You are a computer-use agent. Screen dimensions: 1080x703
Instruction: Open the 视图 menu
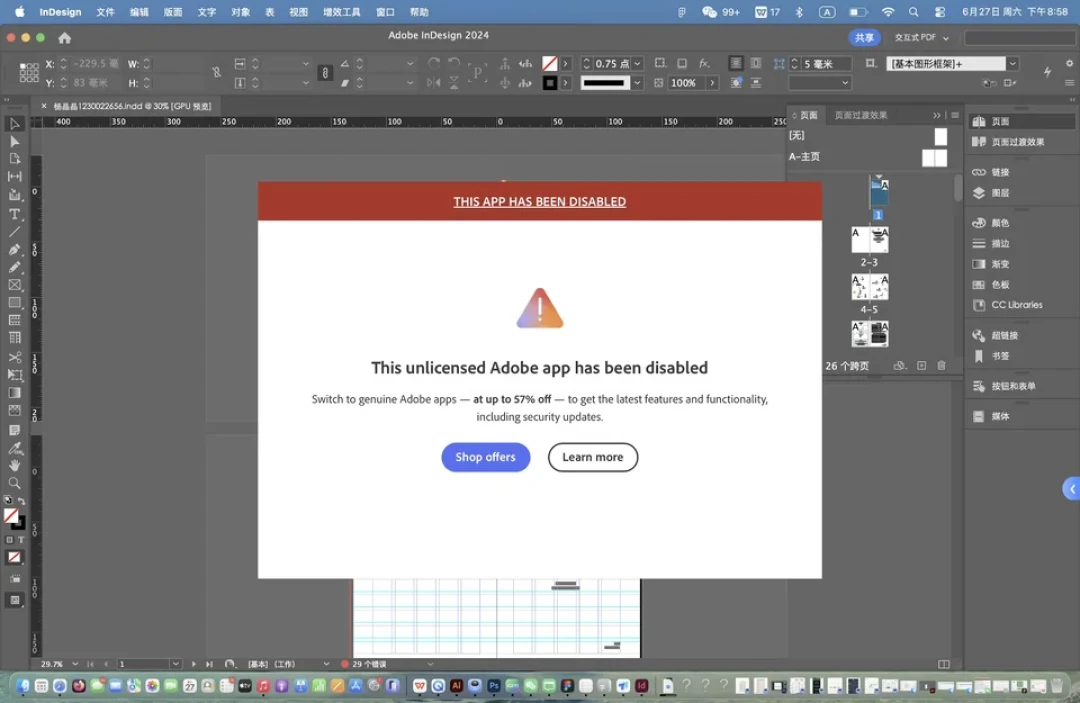tap(298, 12)
